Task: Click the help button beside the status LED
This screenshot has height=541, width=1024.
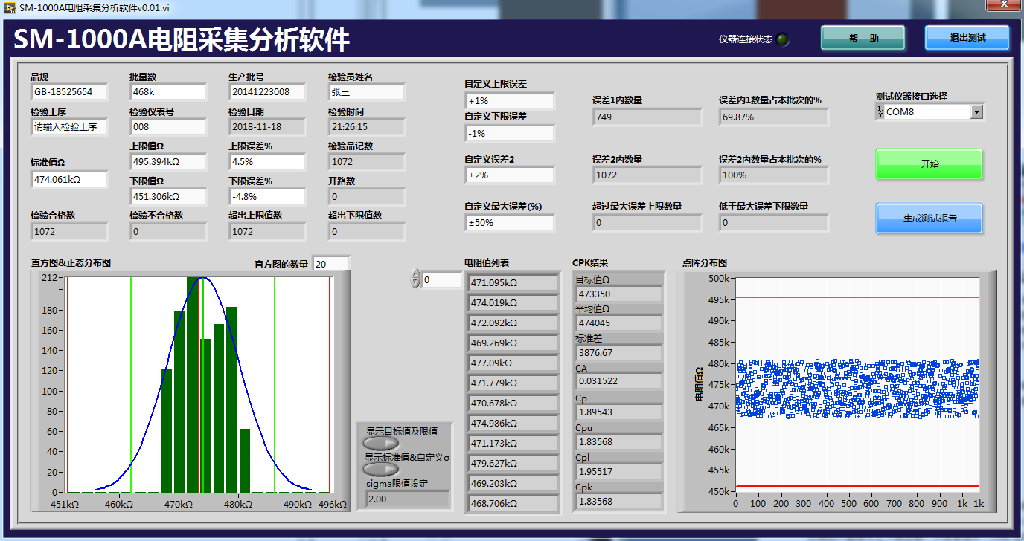Action: [x=862, y=37]
